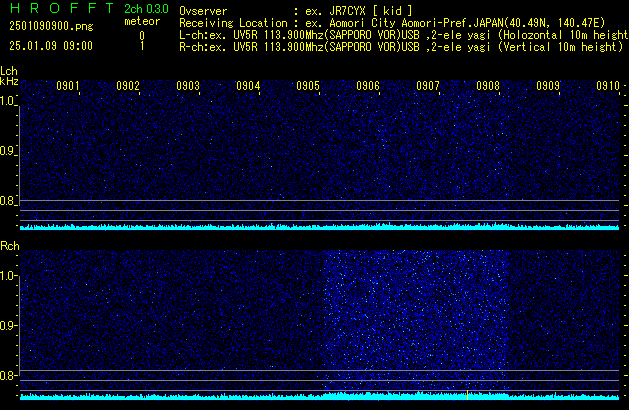Click the 0909 time marker
Screen dimensions: 629x410
point(548,86)
